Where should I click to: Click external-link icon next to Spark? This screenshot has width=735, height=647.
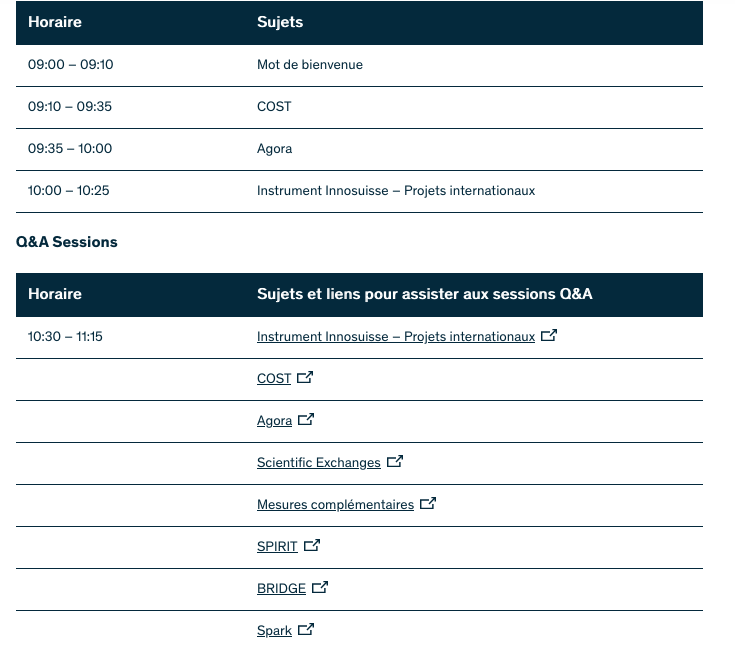(306, 630)
